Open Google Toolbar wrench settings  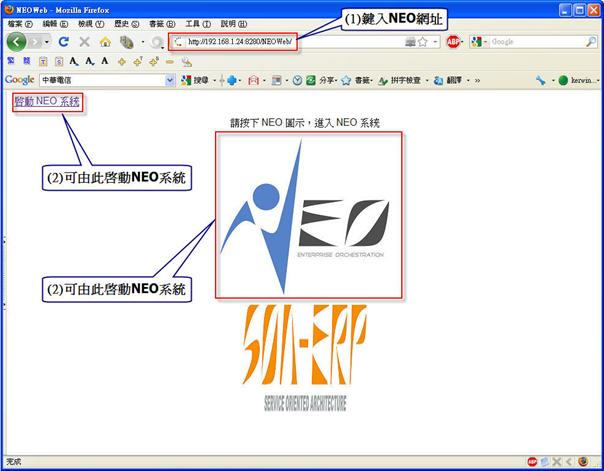[541, 80]
